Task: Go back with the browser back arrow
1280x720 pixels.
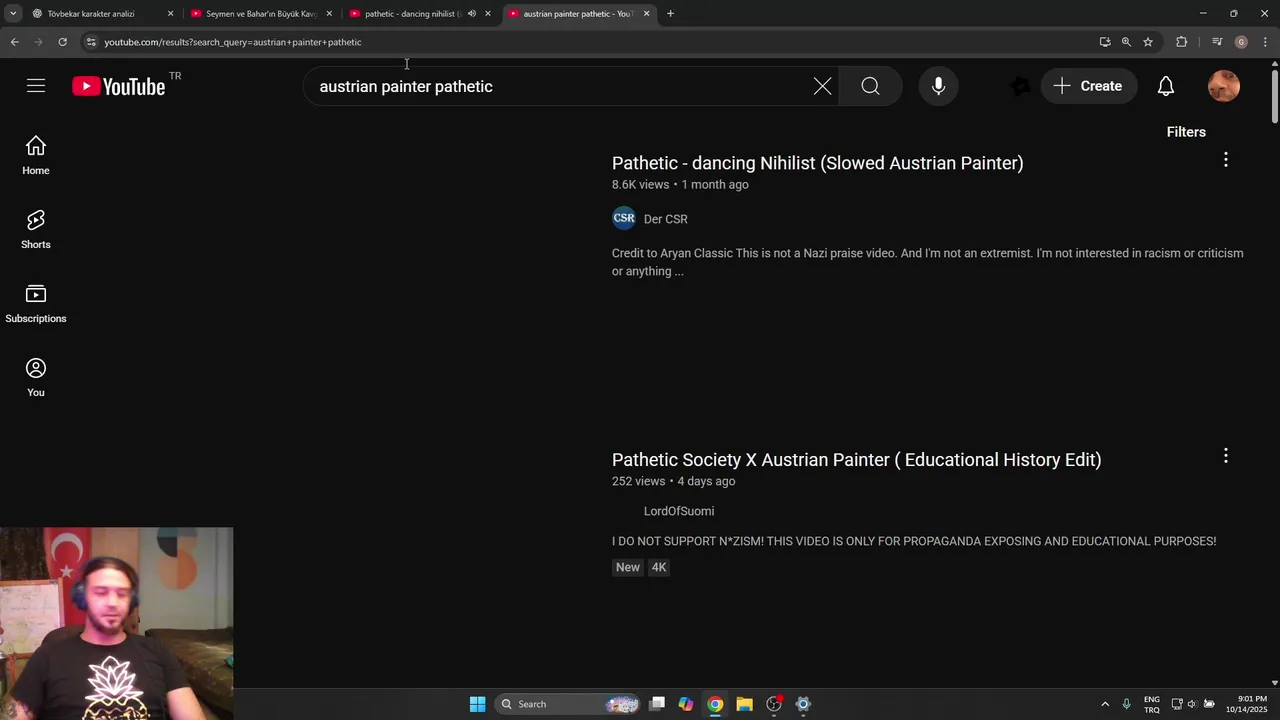Action: 14,42
